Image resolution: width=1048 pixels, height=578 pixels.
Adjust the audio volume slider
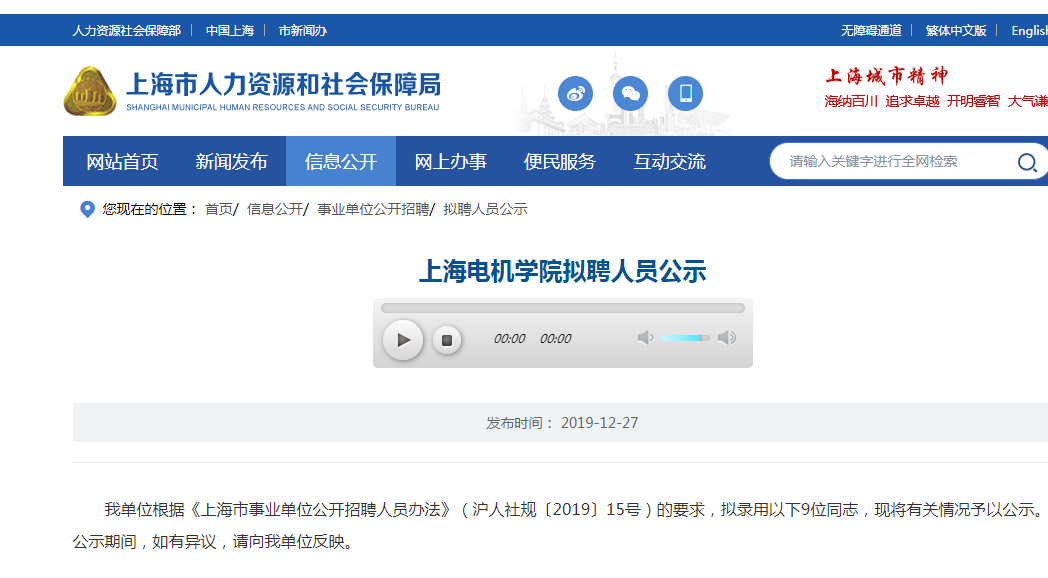[x=685, y=338]
